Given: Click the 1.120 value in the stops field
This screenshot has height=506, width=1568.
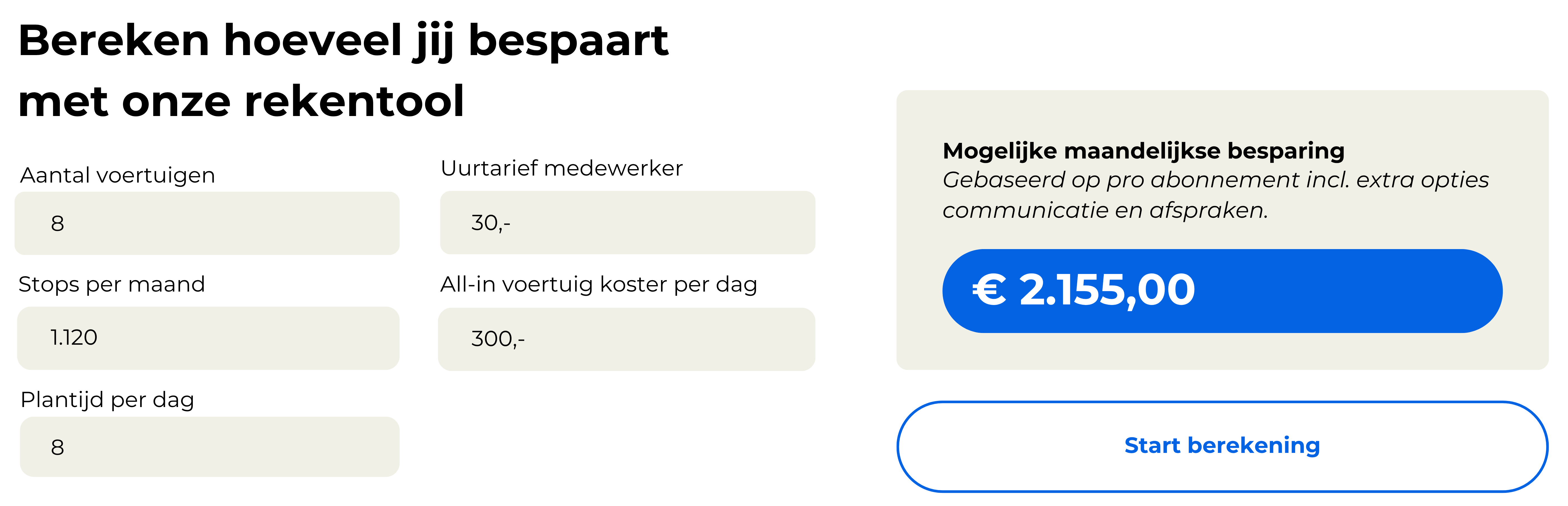Looking at the screenshot, I should coord(74,337).
